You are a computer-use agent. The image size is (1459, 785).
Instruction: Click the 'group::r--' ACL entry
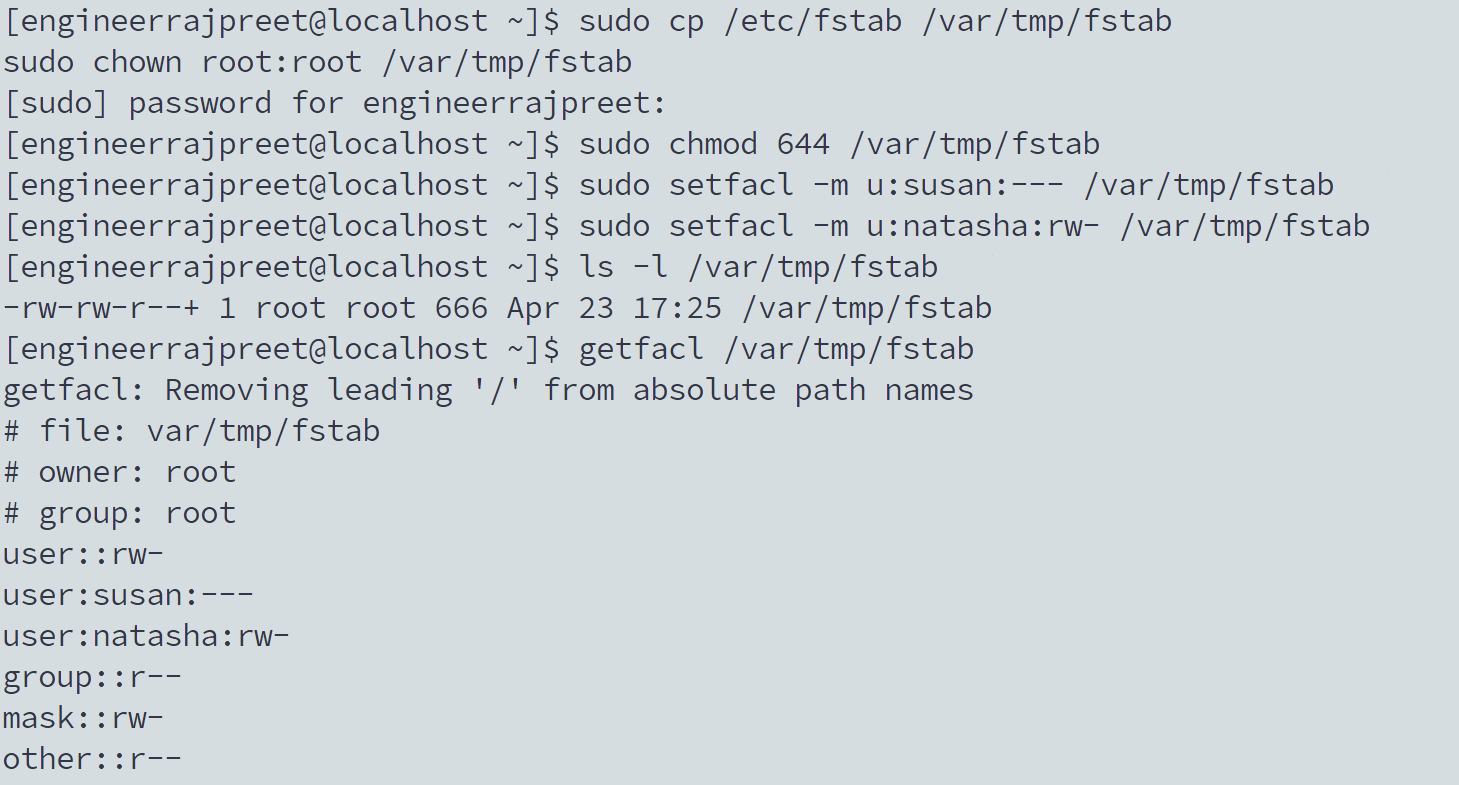(93, 677)
